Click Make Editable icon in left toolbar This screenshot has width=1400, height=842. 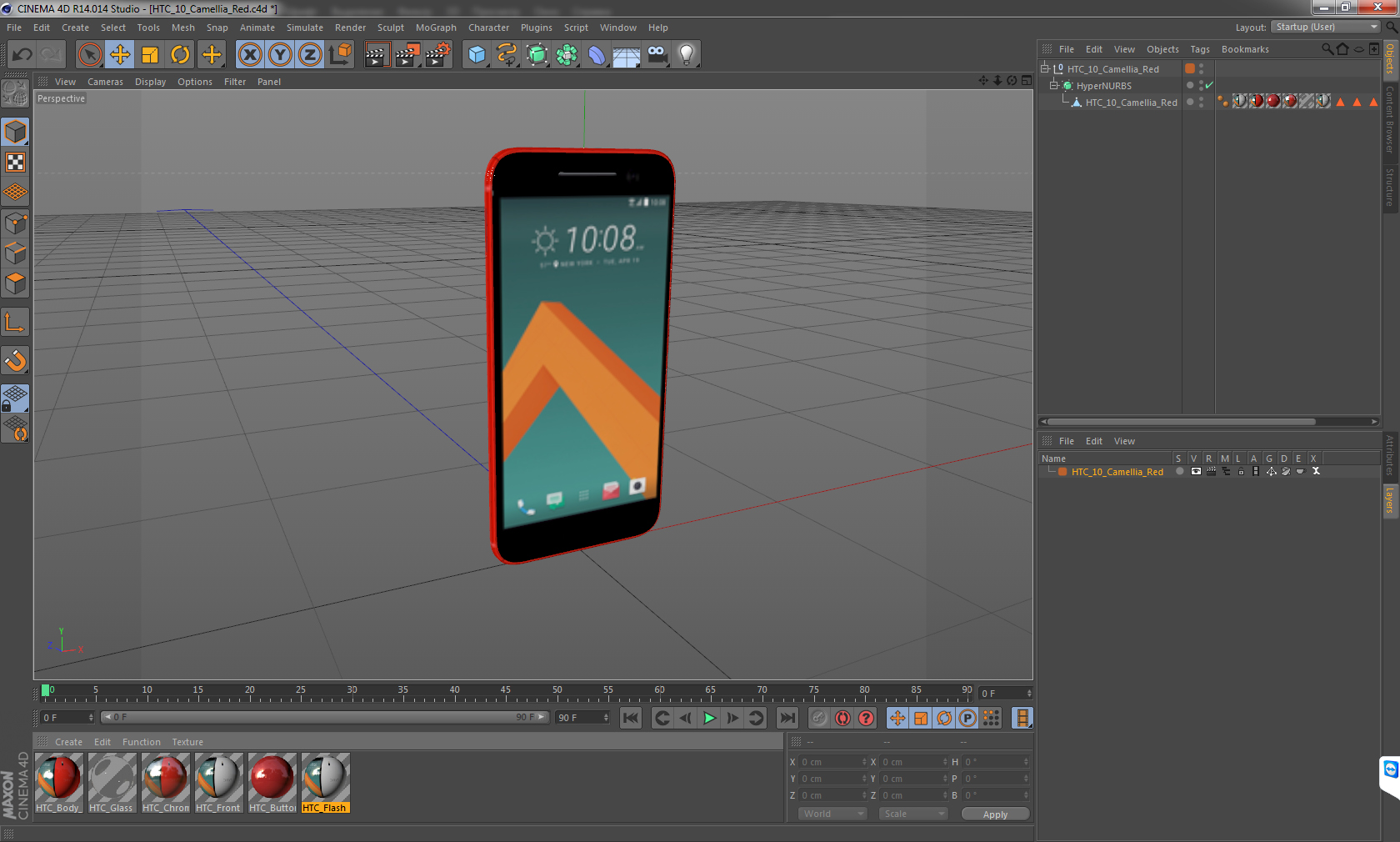(x=15, y=93)
